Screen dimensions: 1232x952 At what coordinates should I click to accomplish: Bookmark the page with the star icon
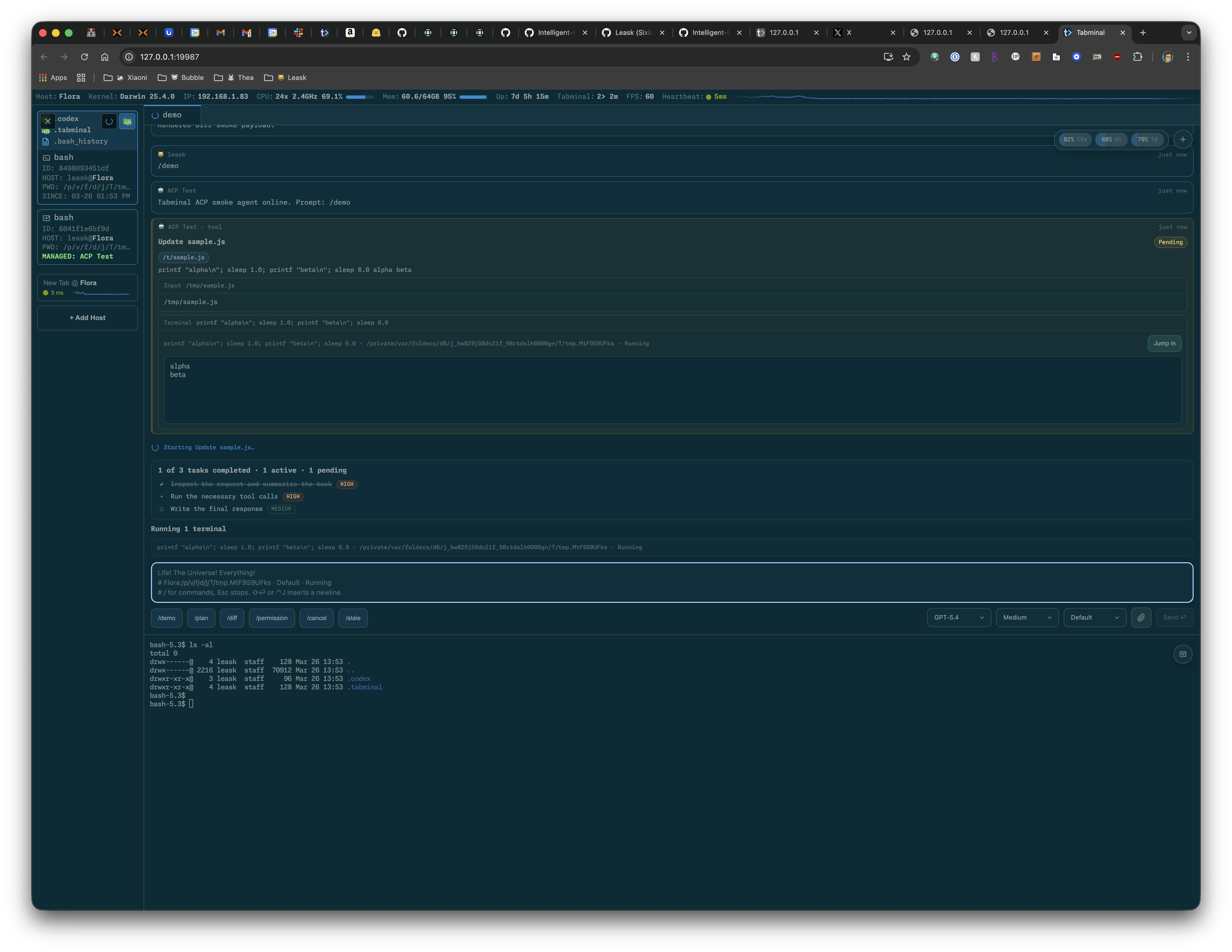907,57
